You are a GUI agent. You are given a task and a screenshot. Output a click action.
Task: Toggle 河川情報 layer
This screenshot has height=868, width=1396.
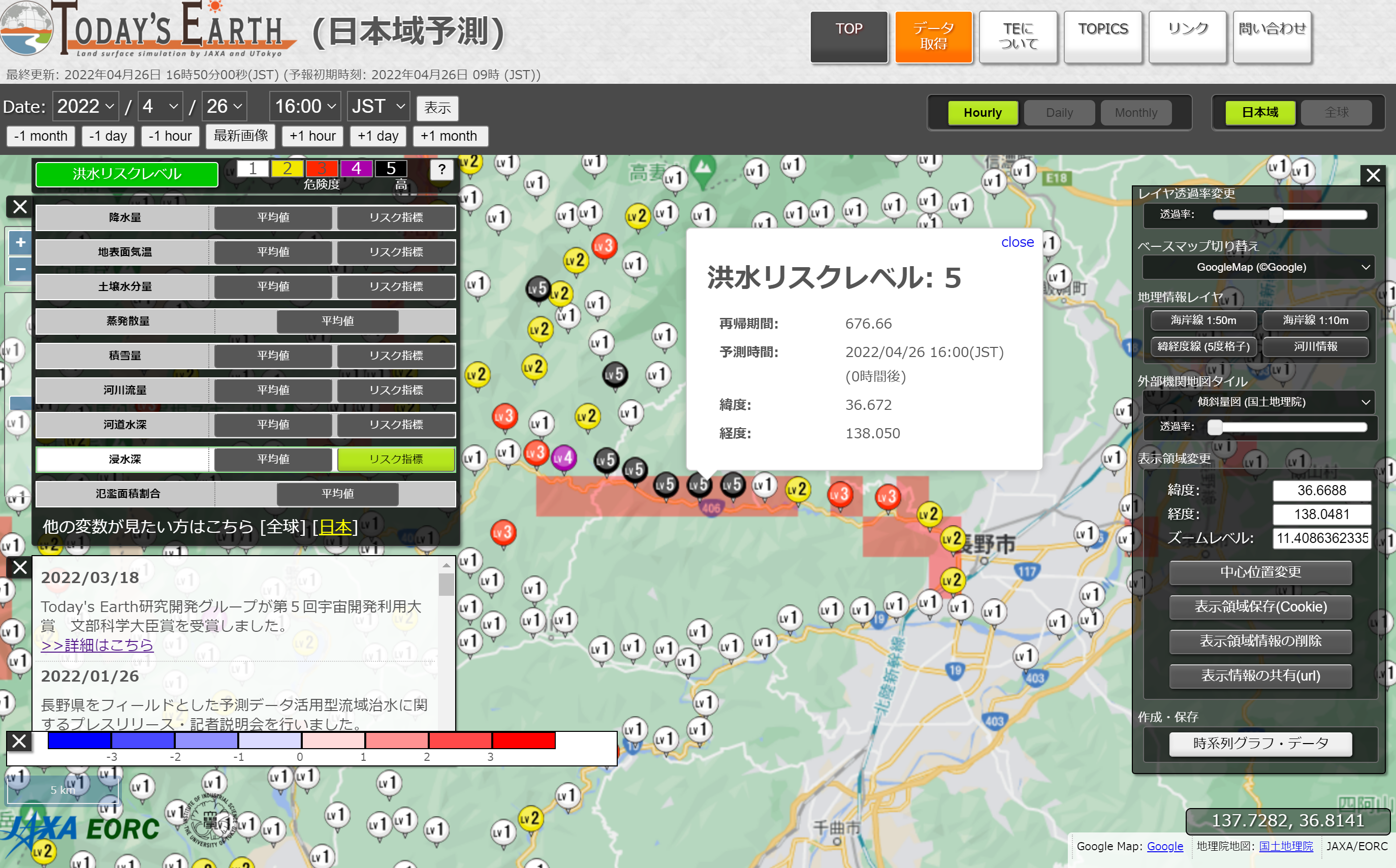coord(1315,346)
